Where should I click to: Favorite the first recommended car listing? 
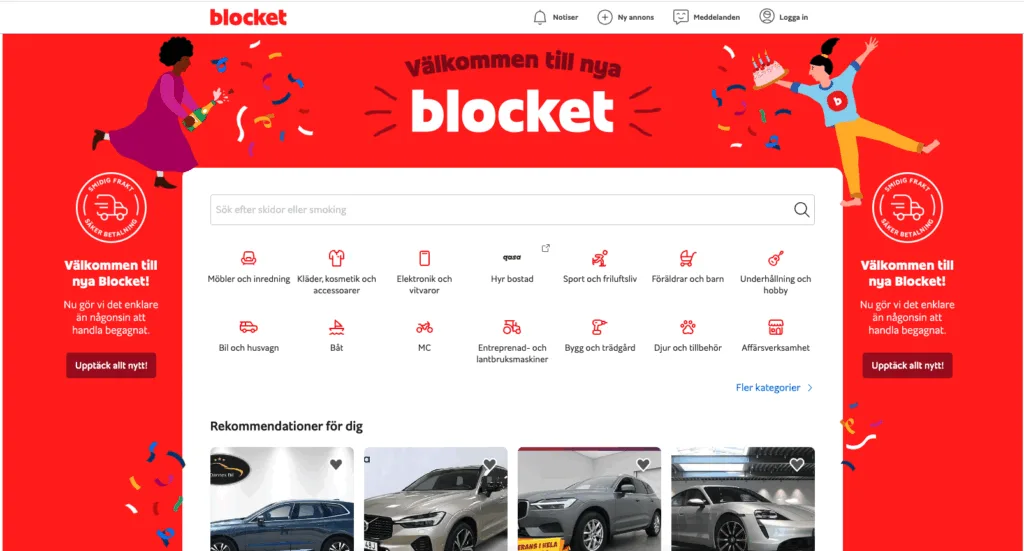(336, 464)
